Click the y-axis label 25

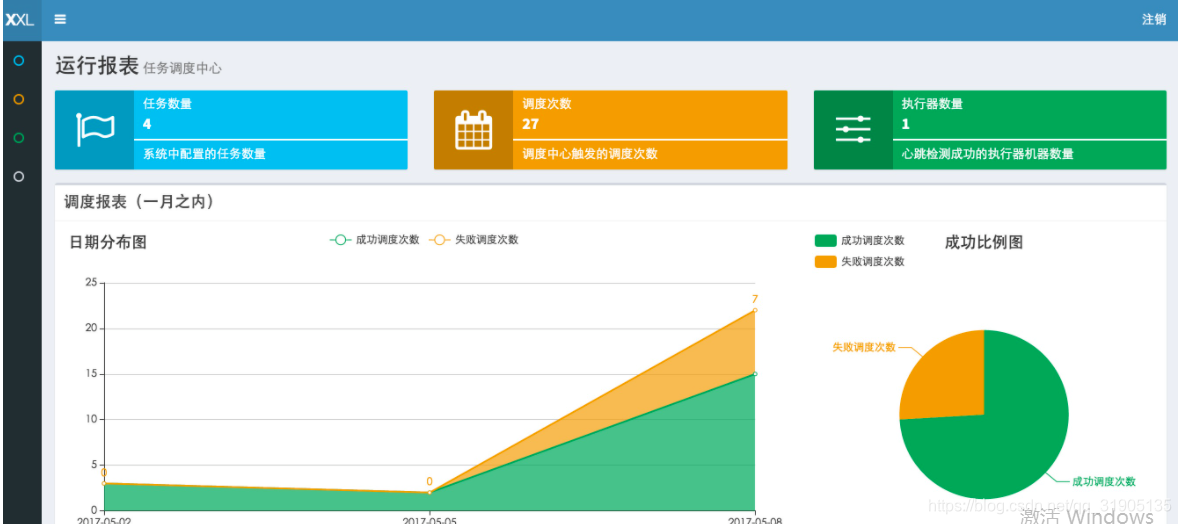pos(91,283)
